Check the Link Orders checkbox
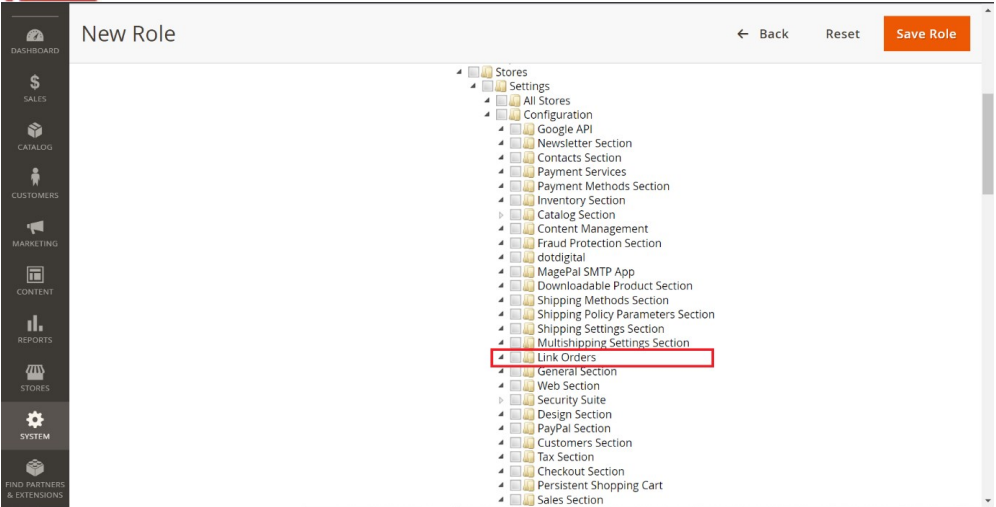The height and width of the screenshot is (507, 996). pos(515,358)
